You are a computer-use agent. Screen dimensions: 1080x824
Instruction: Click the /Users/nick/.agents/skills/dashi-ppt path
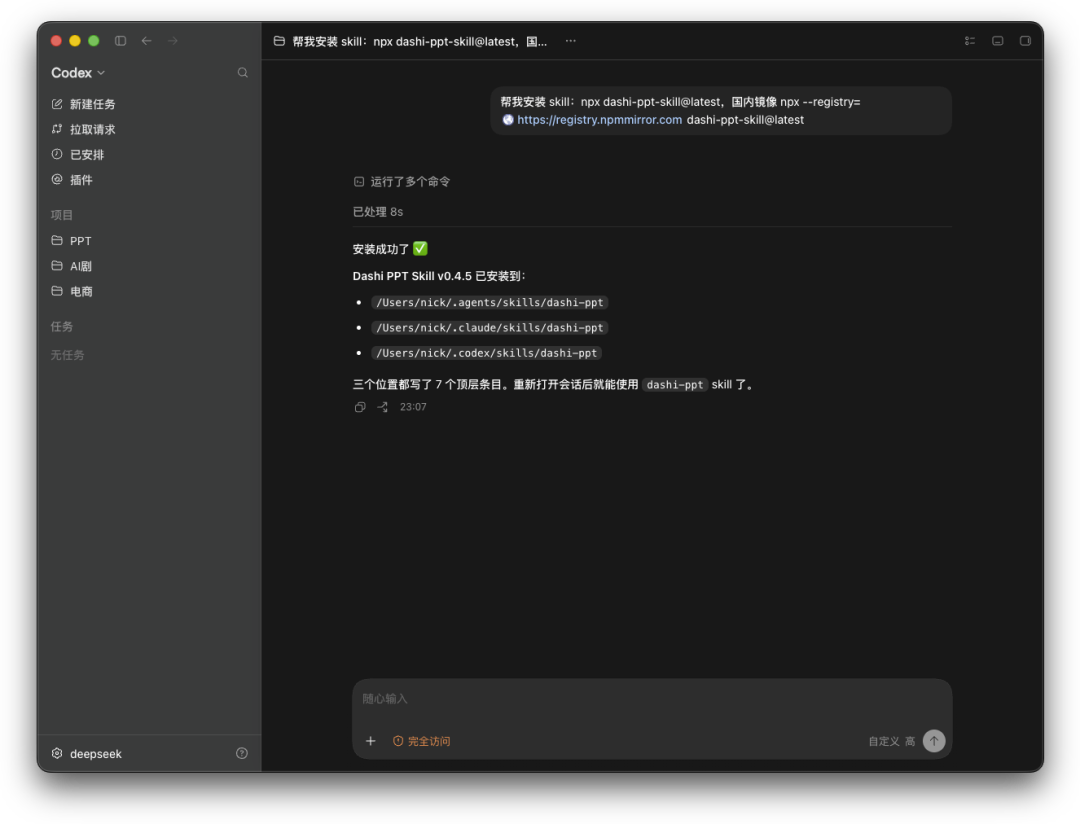pyautogui.click(x=490, y=302)
